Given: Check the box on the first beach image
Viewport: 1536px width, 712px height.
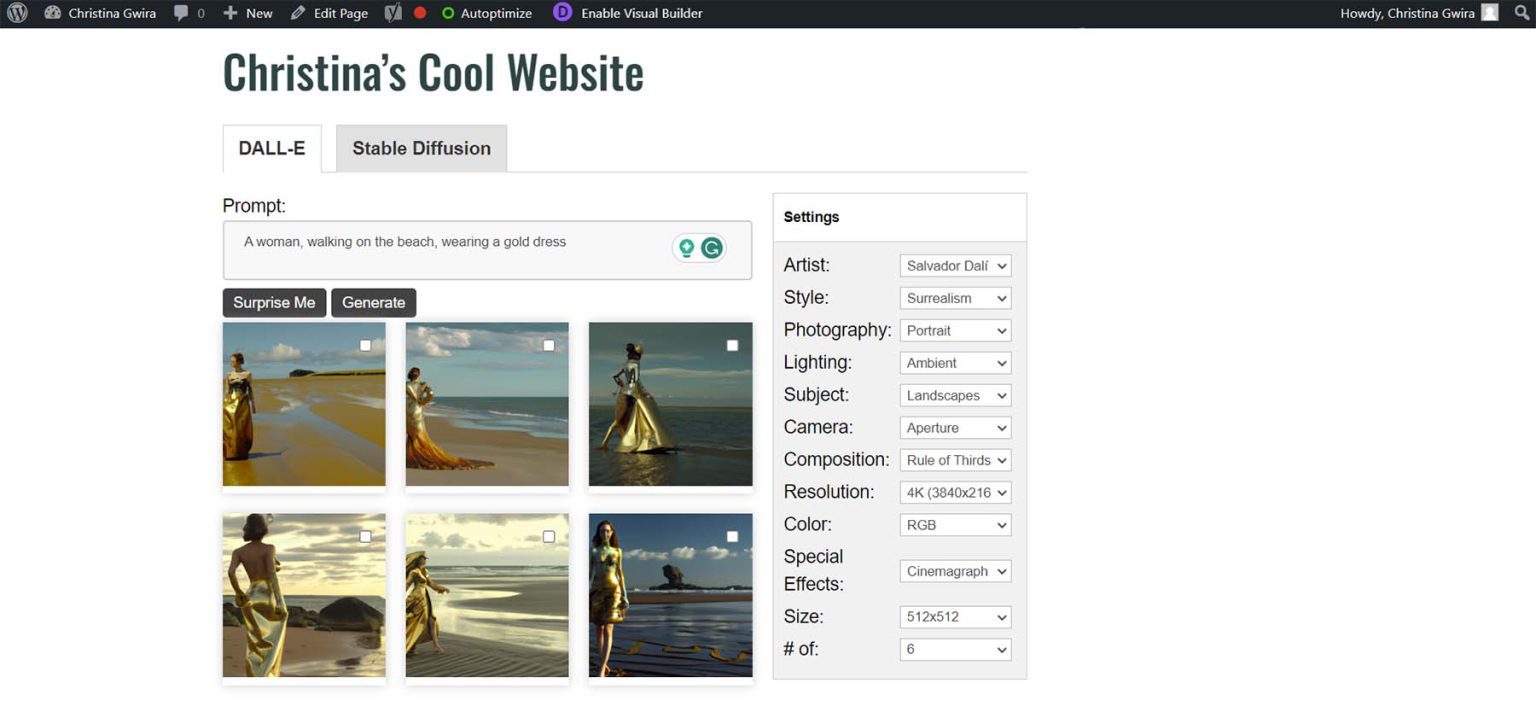Looking at the screenshot, I should (x=365, y=345).
